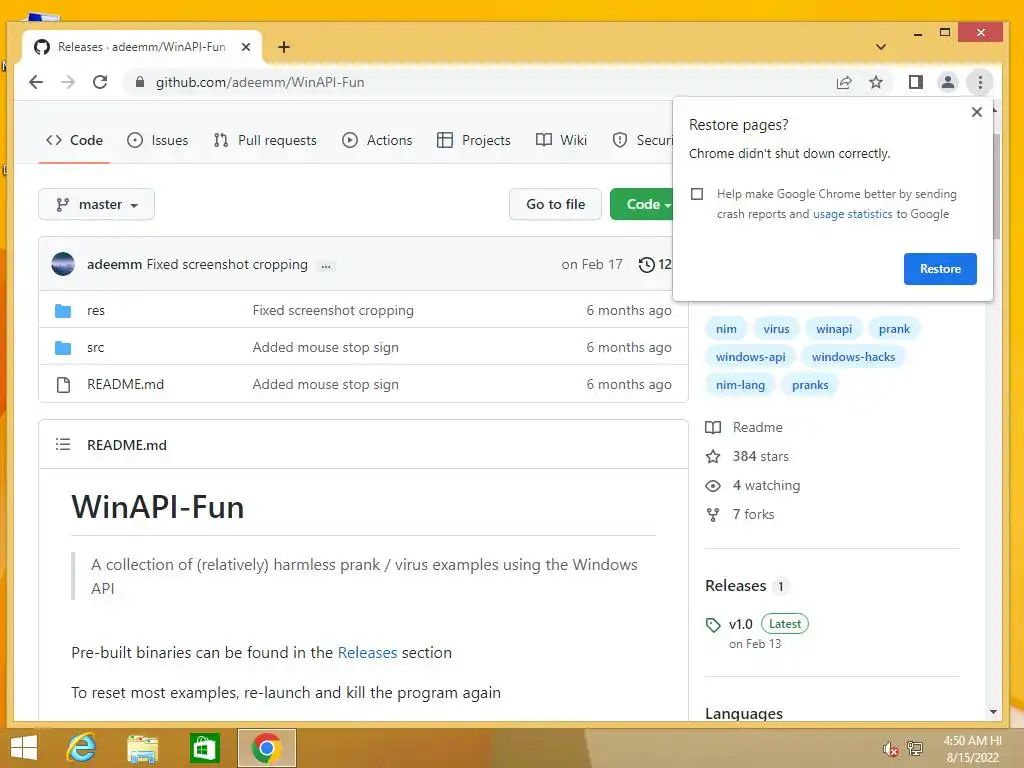1024x768 pixels.
Task: Open the Projects tab
Action: (x=473, y=140)
